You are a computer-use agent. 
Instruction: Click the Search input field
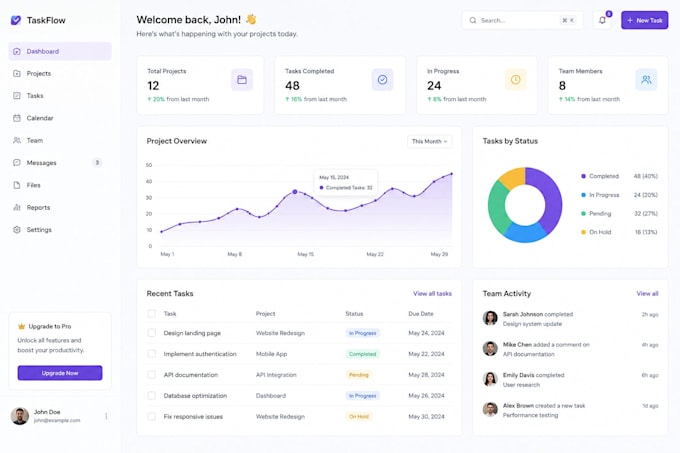[522, 20]
